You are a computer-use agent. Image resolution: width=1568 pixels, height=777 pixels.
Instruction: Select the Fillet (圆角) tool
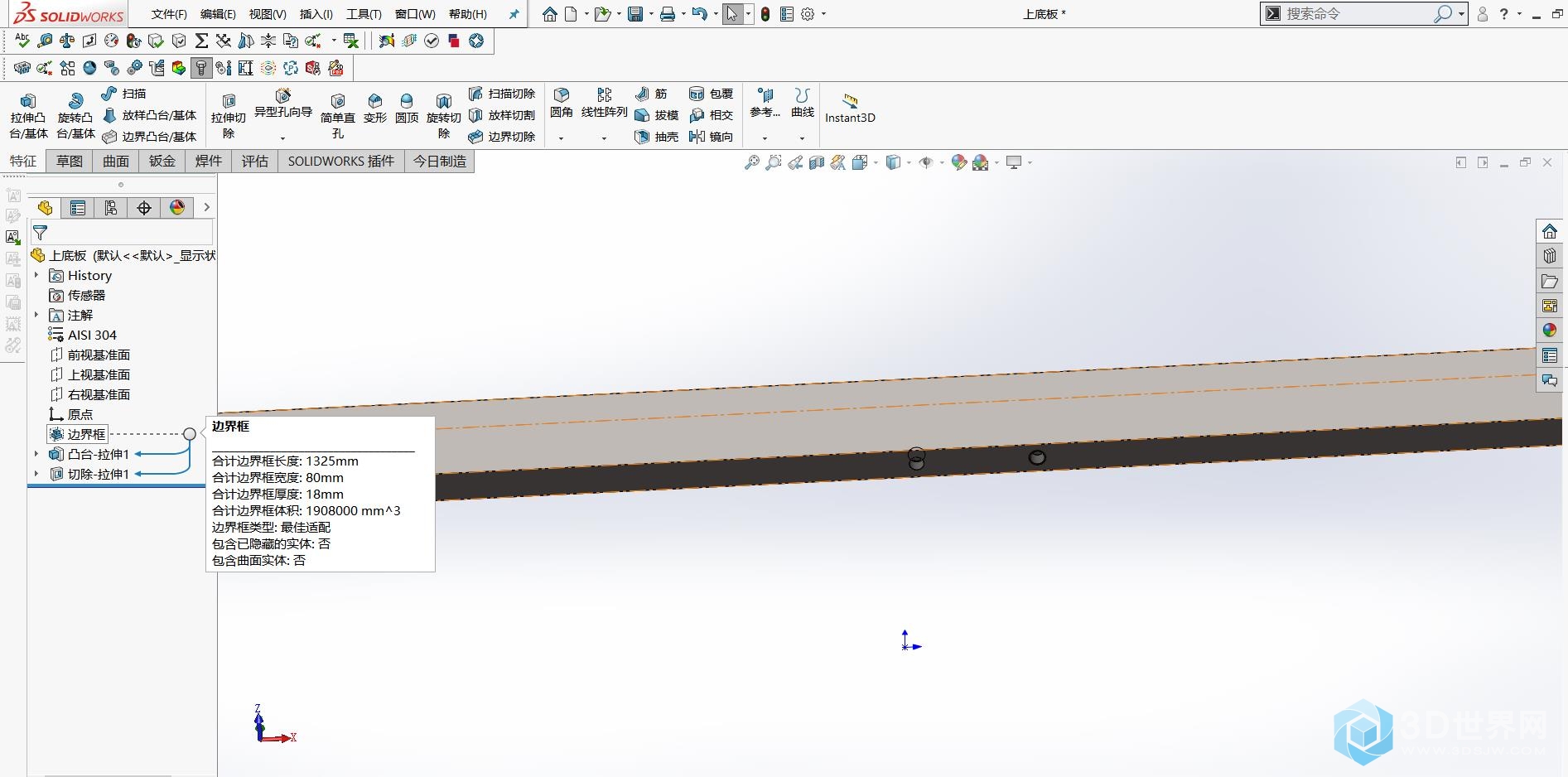click(561, 104)
